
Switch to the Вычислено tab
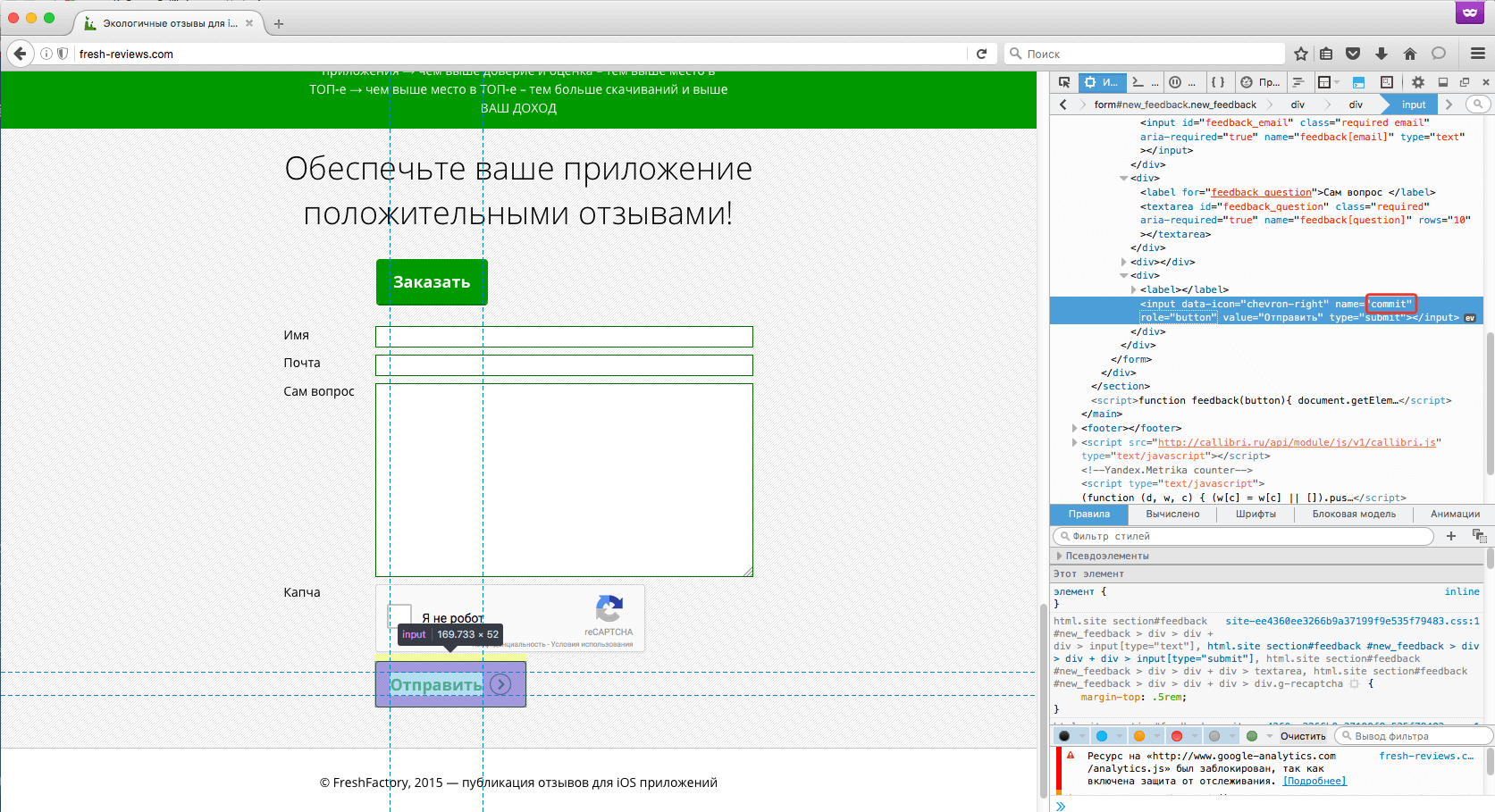[1172, 514]
